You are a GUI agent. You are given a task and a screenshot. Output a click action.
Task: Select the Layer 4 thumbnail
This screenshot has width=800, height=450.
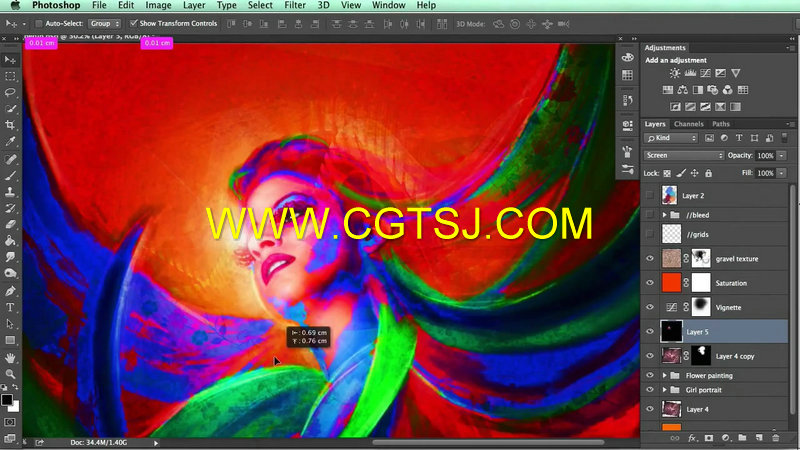[x=671, y=409]
